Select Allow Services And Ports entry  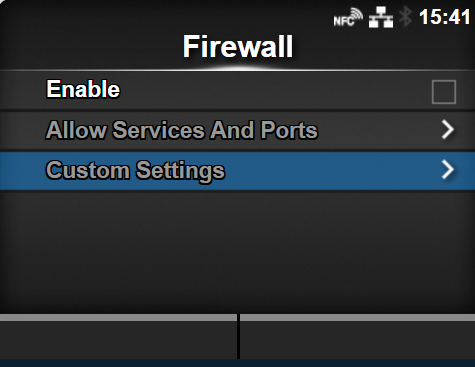pyautogui.click(x=237, y=130)
